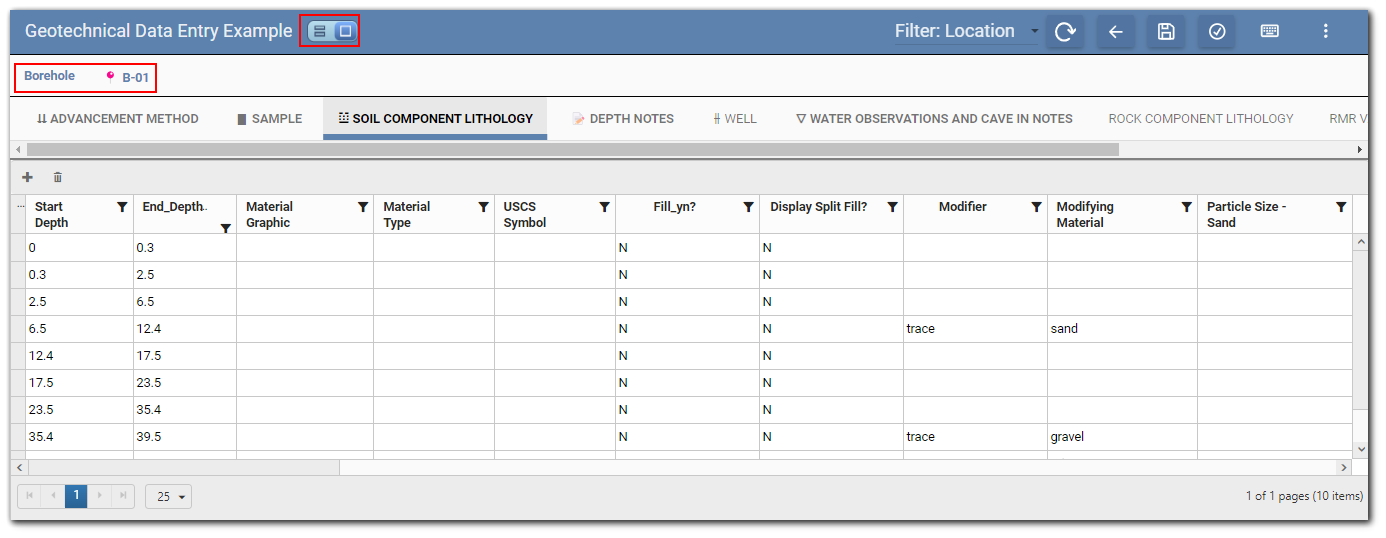The image size is (1386, 538).
Task: Sort by the Start Depth column header
Action: (x=51, y=214)
